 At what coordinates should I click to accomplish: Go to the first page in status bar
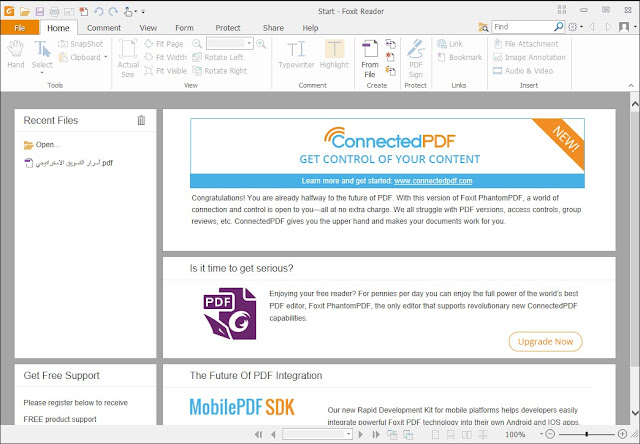(x=258, y=434)
